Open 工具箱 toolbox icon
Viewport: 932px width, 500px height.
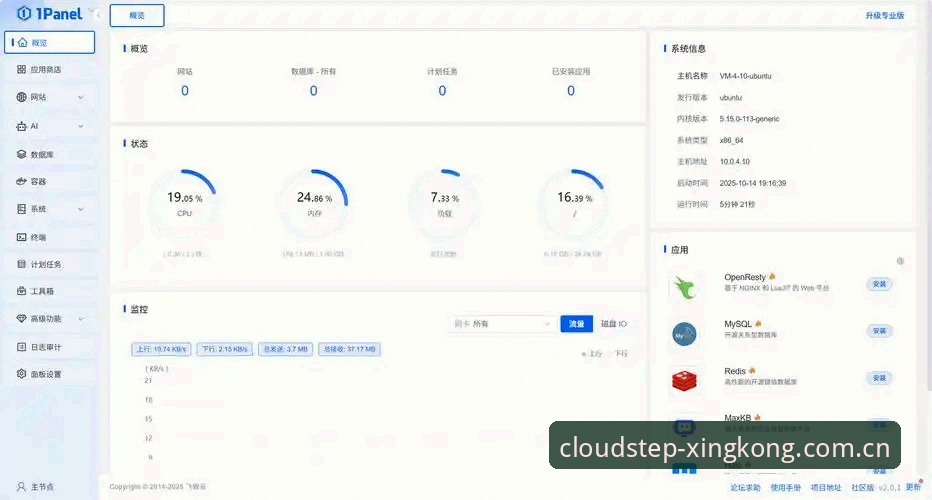(x=21, y=291)
